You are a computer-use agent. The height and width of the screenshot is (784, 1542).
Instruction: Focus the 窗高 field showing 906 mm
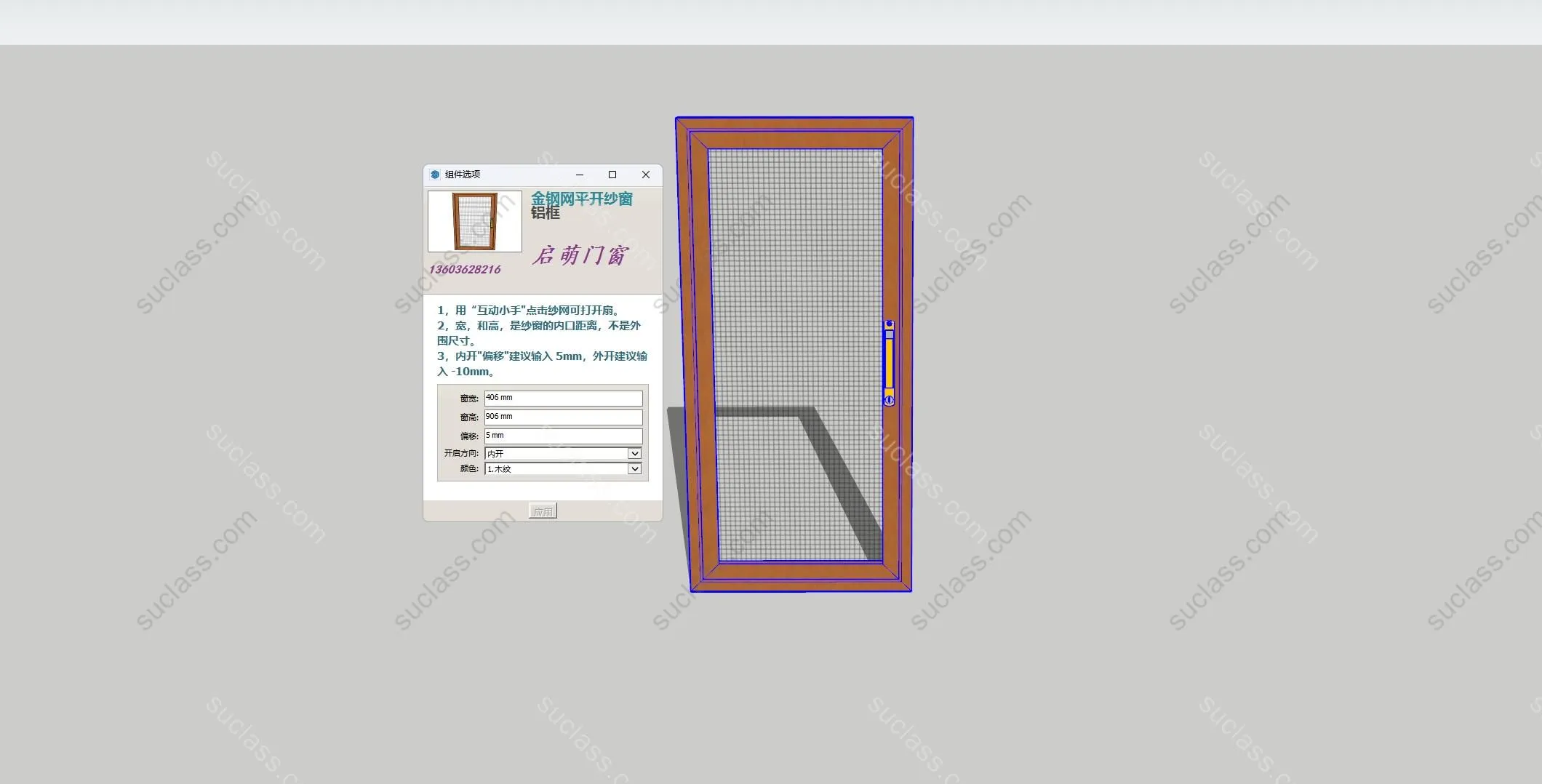(563, 417)
